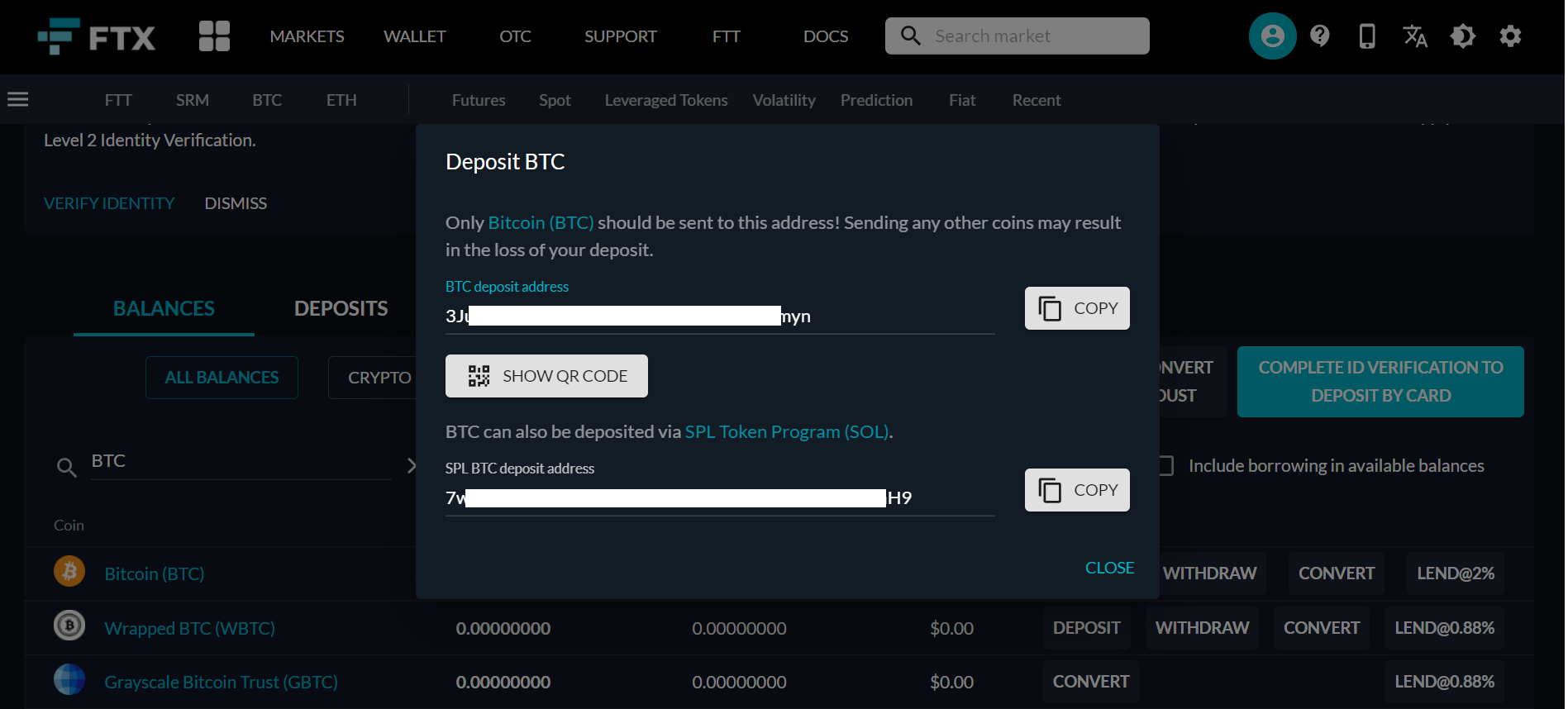Toggle dark/light theme icon
This screenshot has width=1568, height=709.
(x=1462, y=36)
